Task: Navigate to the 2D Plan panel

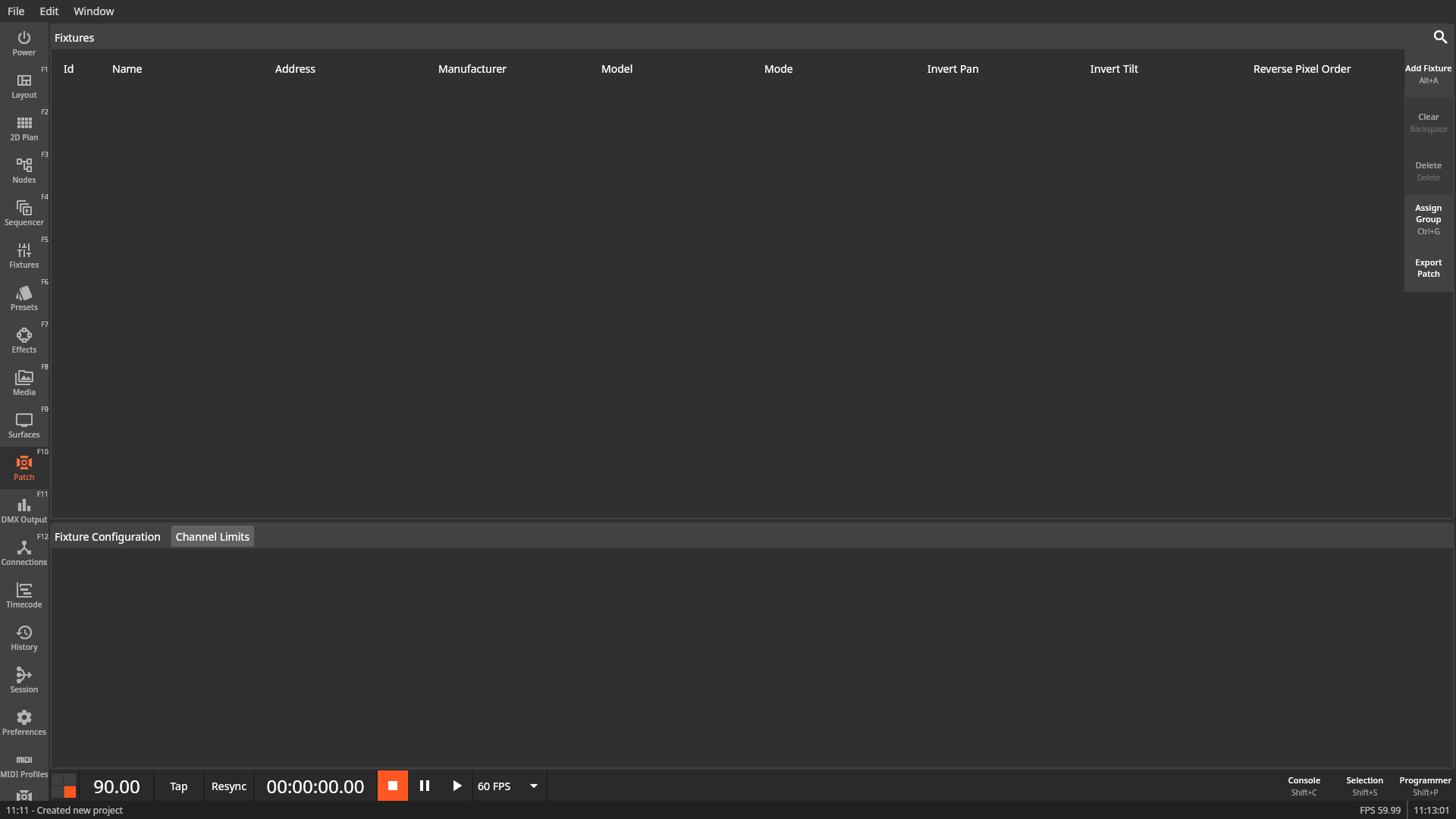Action: [23, 127]
